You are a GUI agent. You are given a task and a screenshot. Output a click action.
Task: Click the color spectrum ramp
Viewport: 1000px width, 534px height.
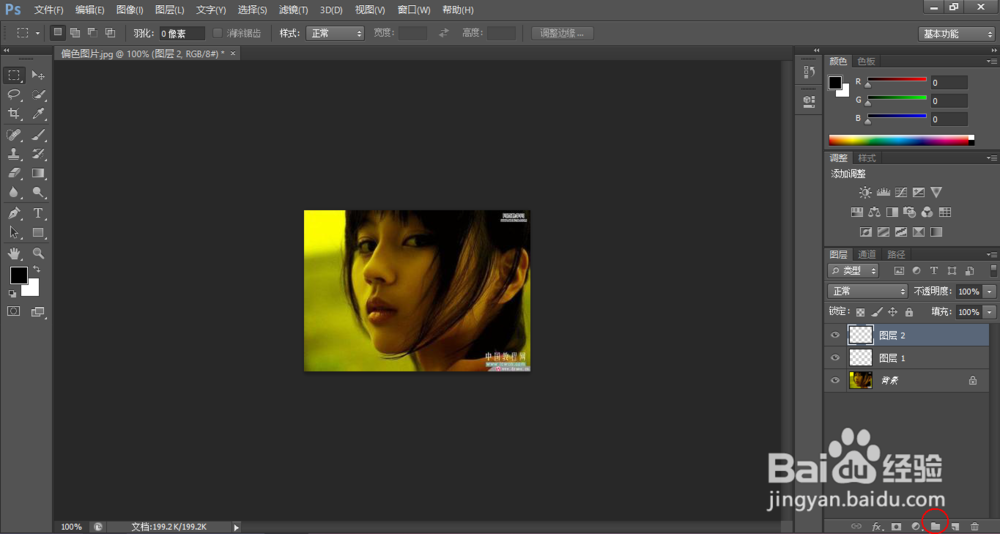(901, 140)
